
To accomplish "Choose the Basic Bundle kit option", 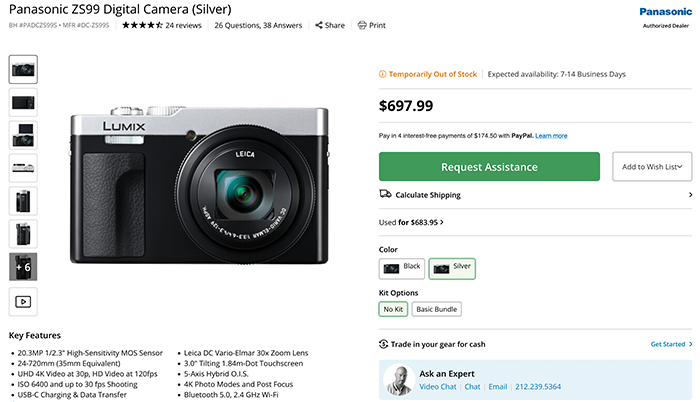I will [x=437, y=309].
